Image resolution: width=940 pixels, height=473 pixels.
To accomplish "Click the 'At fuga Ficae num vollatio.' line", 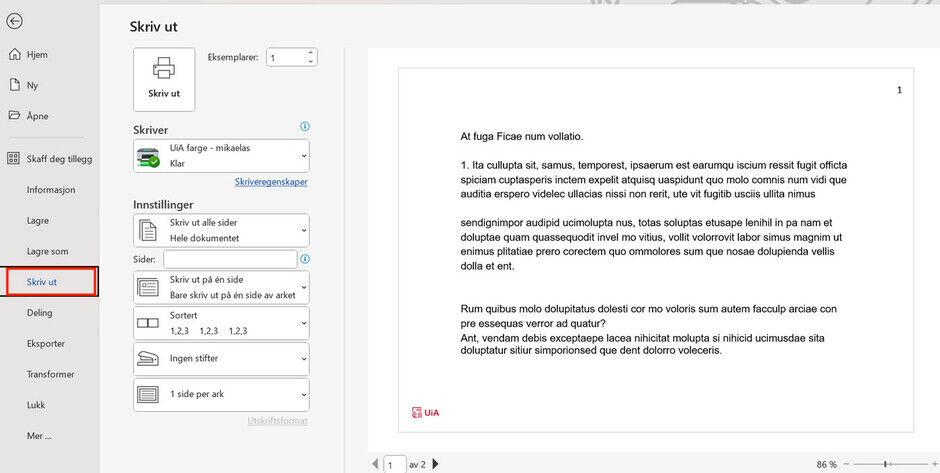I will (x=522, y=137).
